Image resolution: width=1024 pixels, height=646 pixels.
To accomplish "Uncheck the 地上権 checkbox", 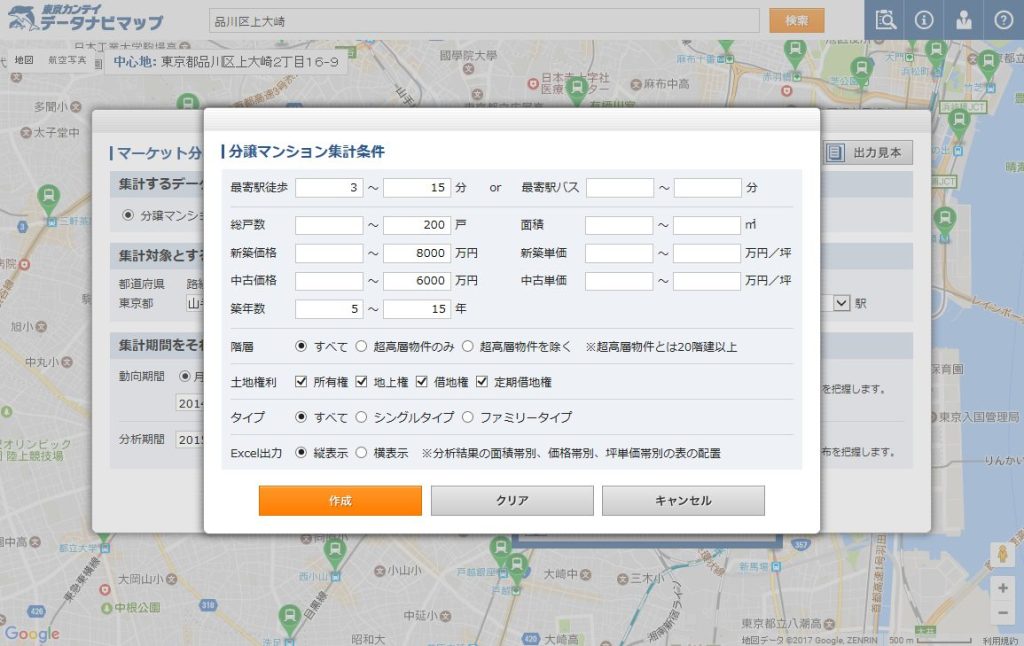I will click(x=362, y=382).
